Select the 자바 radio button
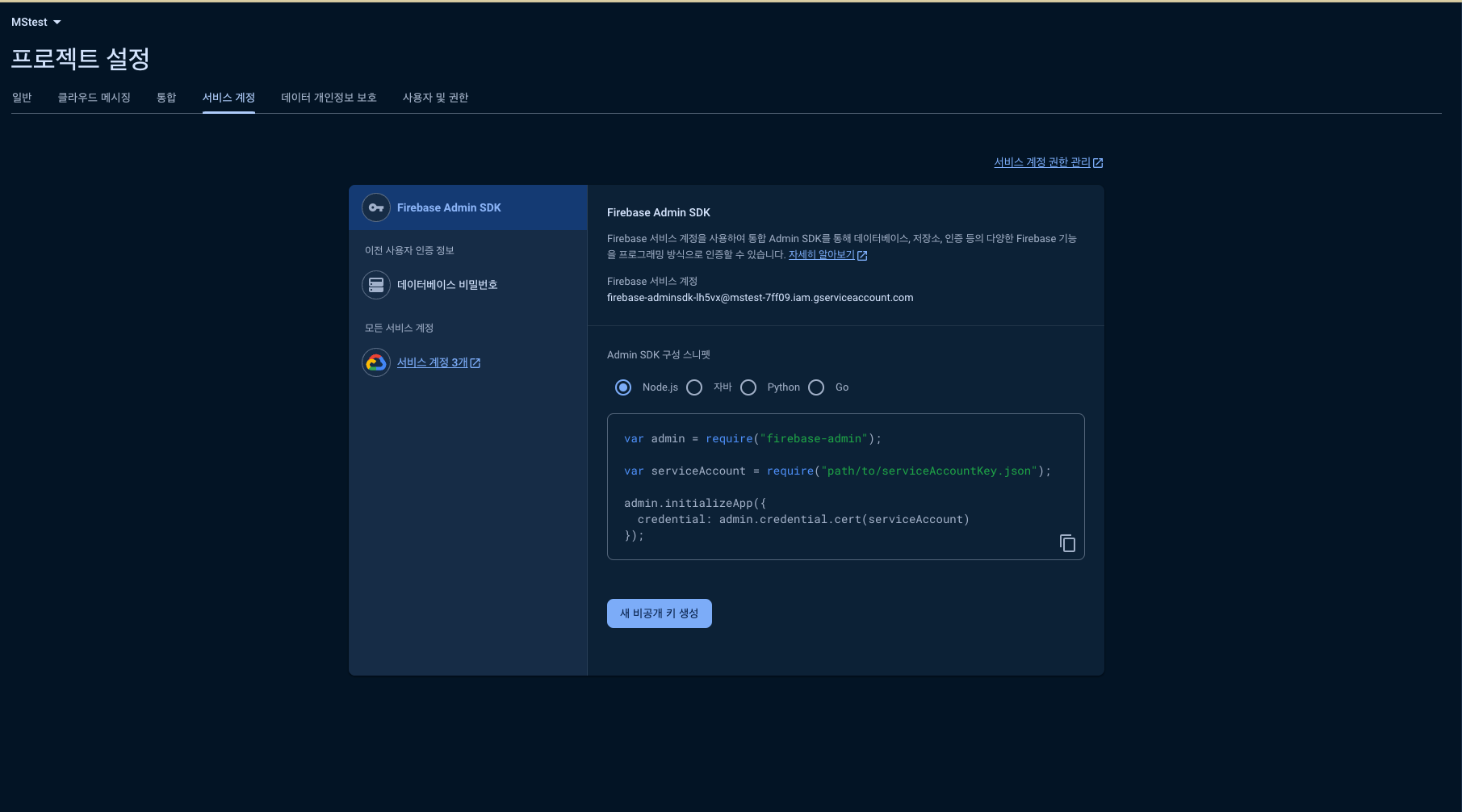Viewport: 1462px width, 812px height. coord(694,387)
